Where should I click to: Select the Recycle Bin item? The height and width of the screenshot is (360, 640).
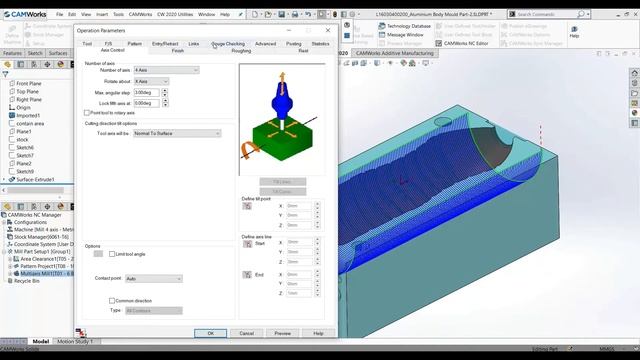pyautogui.click(x=23, y=281)
